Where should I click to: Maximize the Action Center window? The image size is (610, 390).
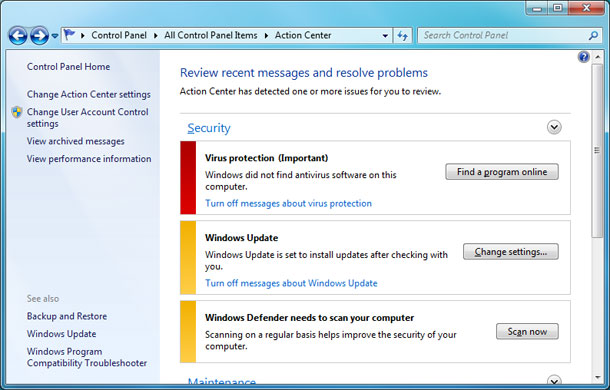[558, 8]
